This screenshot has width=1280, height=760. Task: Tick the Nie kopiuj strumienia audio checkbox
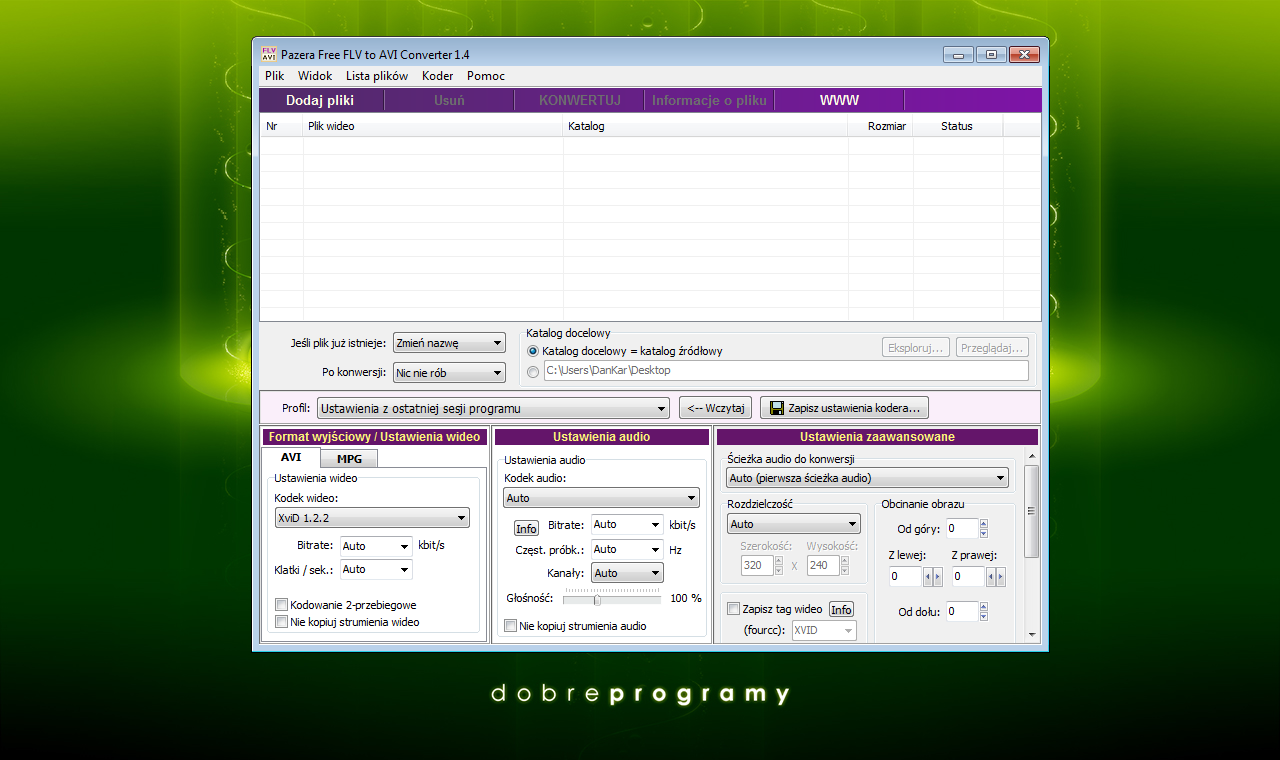511,626
